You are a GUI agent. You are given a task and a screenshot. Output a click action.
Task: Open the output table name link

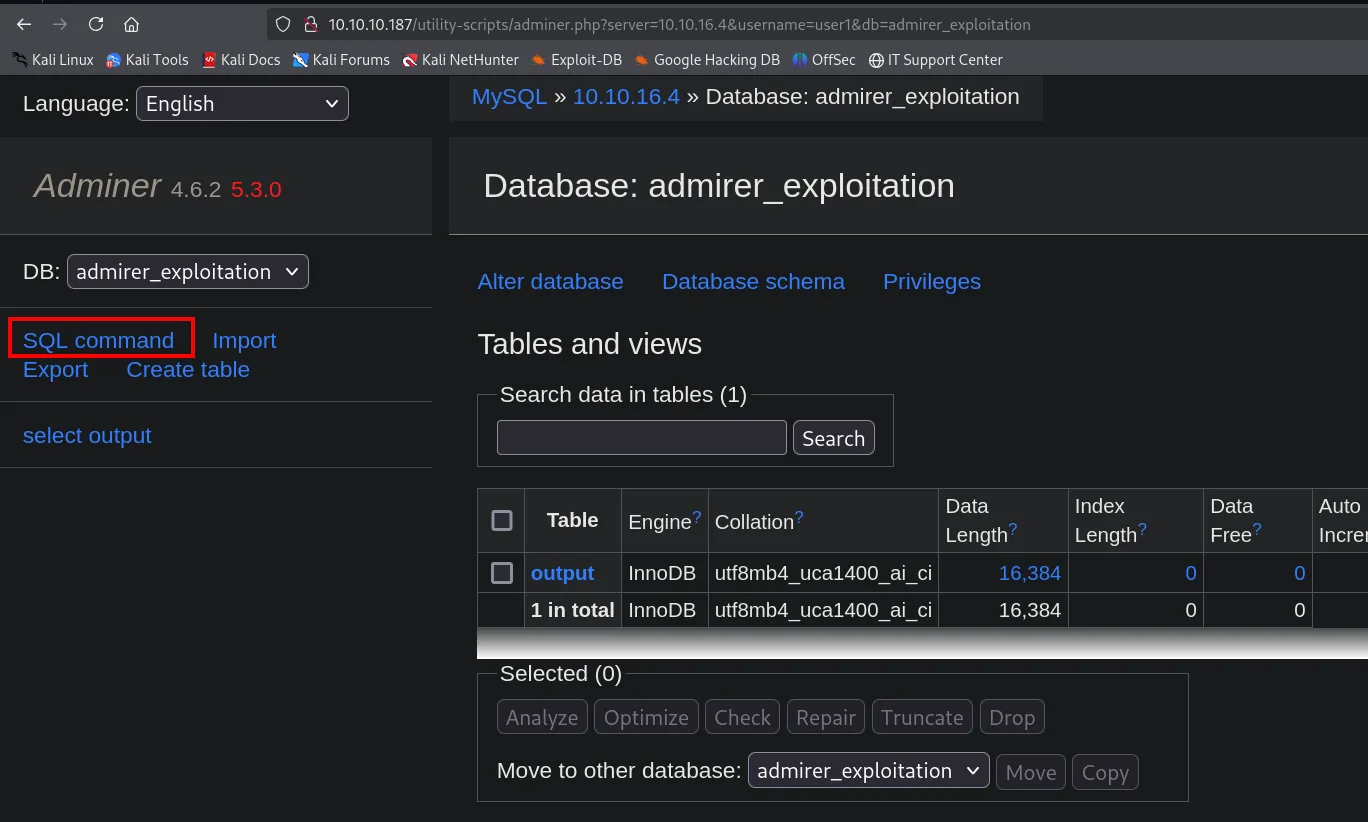coord(562,573)
